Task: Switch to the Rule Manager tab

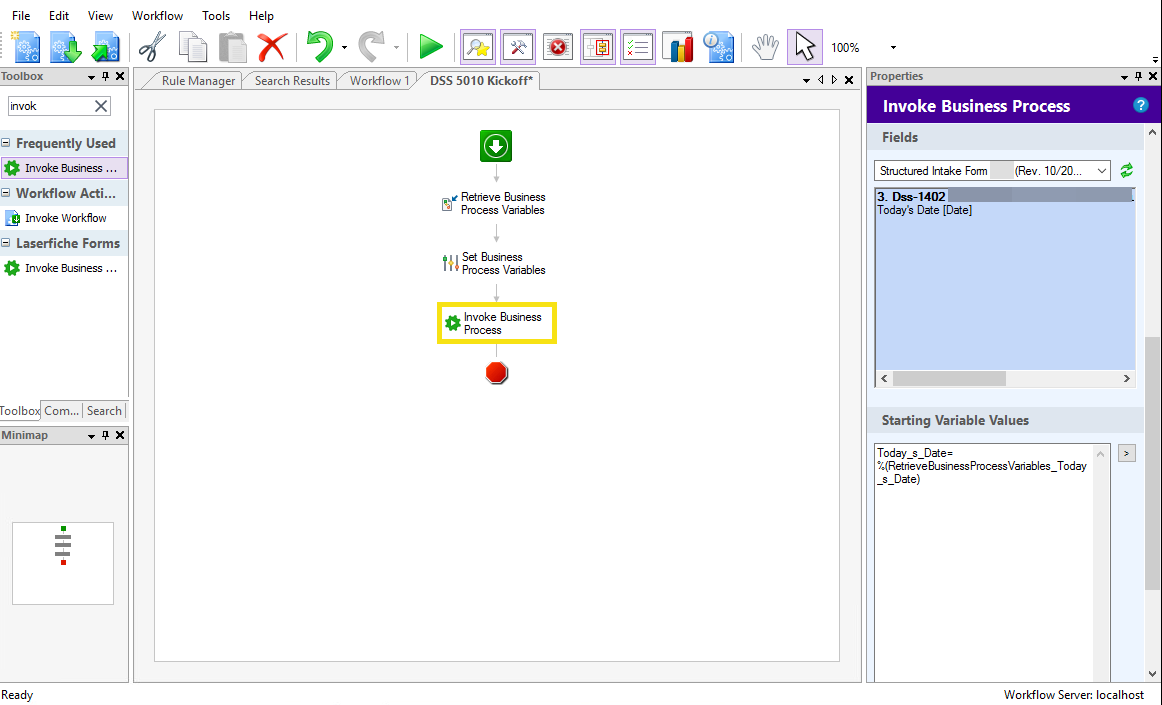Action: [198, 81]
